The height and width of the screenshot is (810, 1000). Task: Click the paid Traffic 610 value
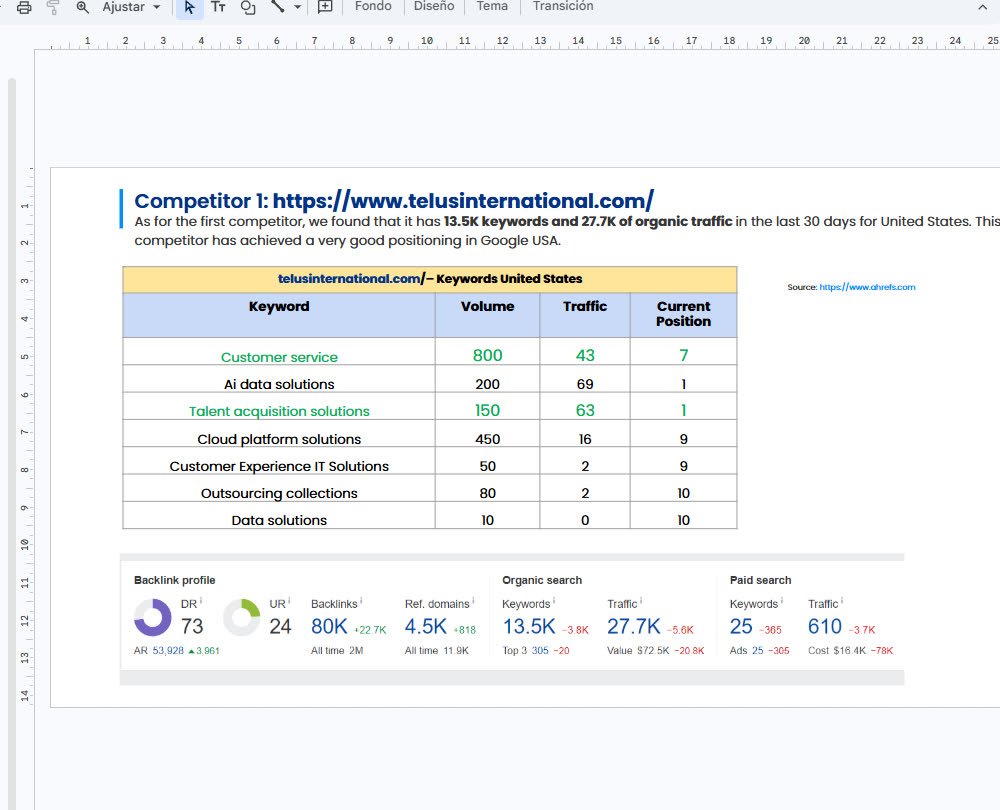click(825, 626)
